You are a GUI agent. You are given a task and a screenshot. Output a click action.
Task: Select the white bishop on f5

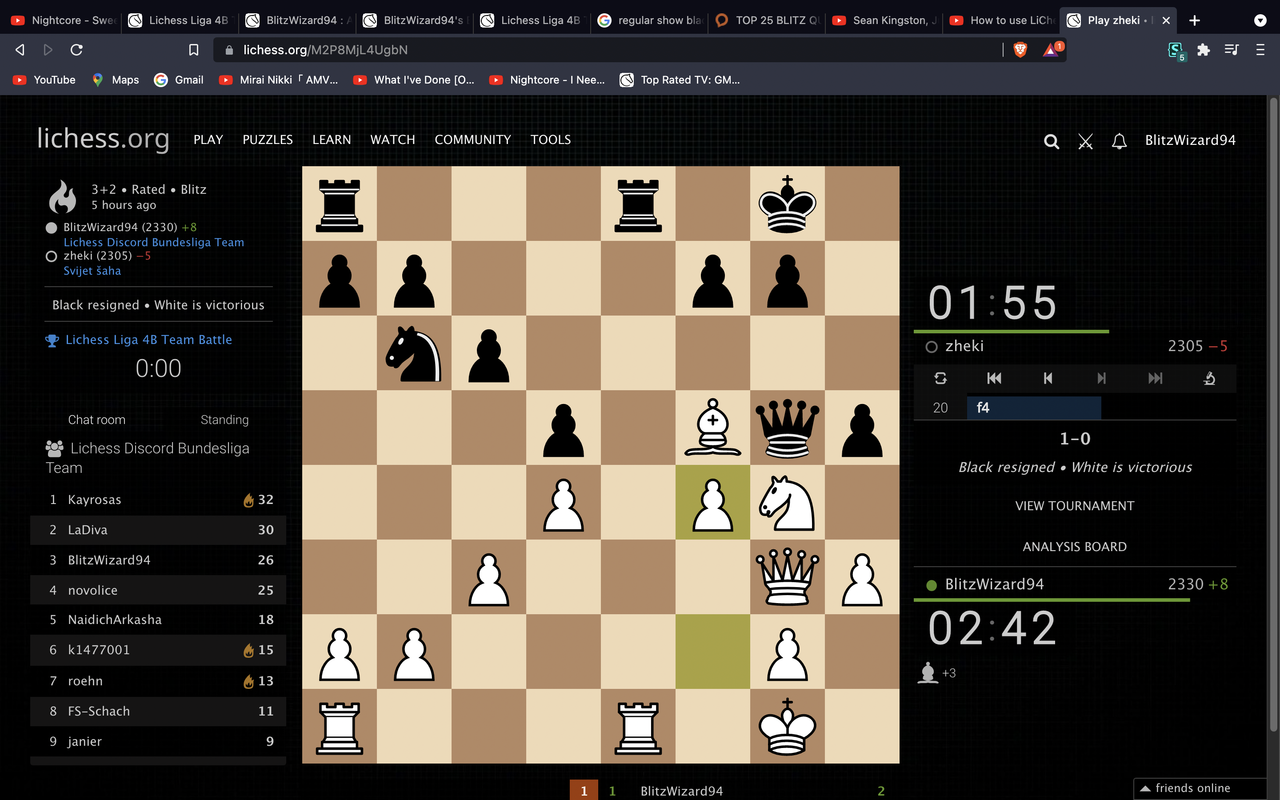(713, 428)
